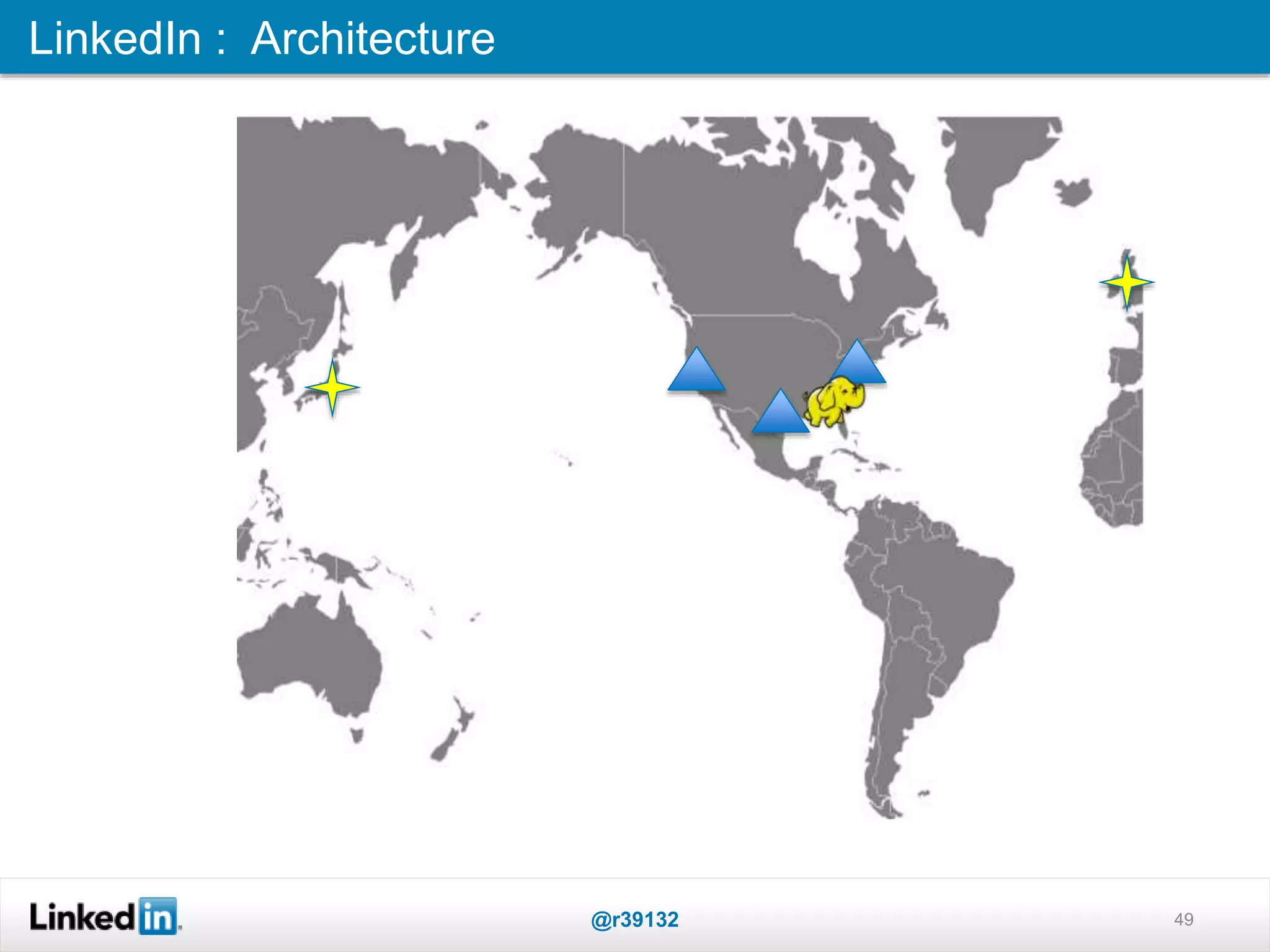Click the yellow star over Japan

332,388
